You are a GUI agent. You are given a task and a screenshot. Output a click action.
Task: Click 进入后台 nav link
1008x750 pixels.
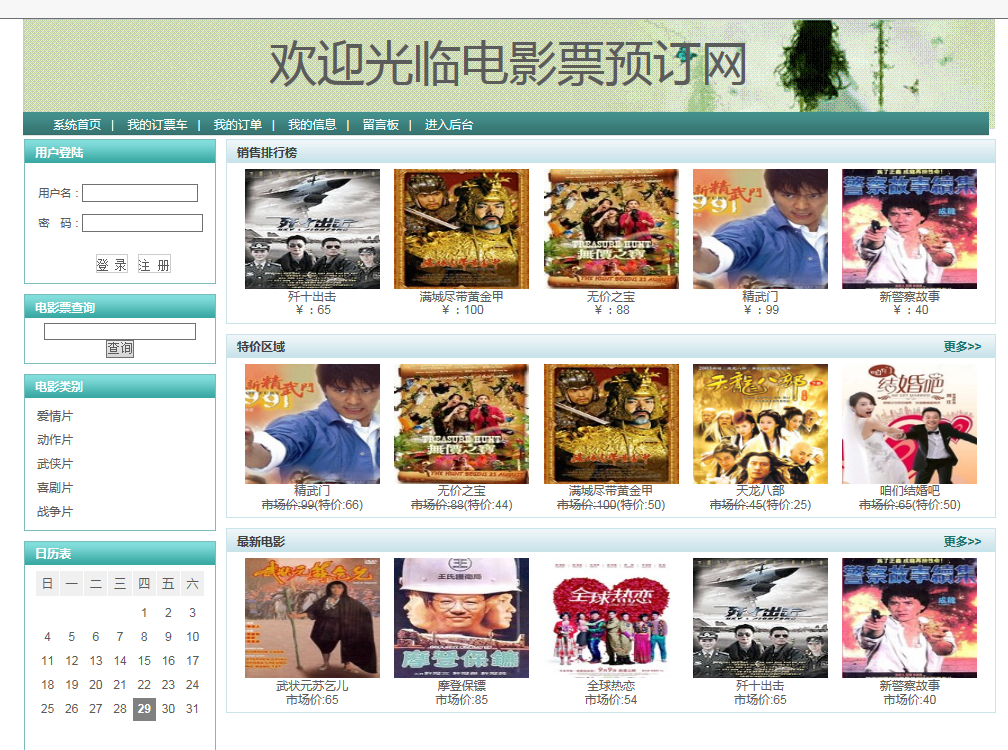[449, 125]
